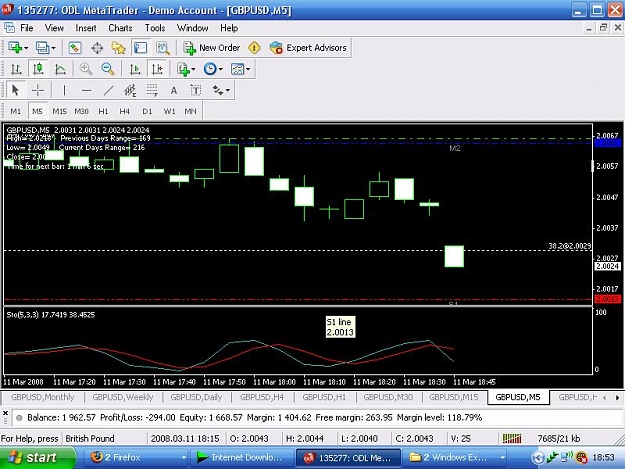Click the yellow diamond MetaEditor icon
Screen dimensions: 625x469
pyautogui.click(x=254, y=48)
